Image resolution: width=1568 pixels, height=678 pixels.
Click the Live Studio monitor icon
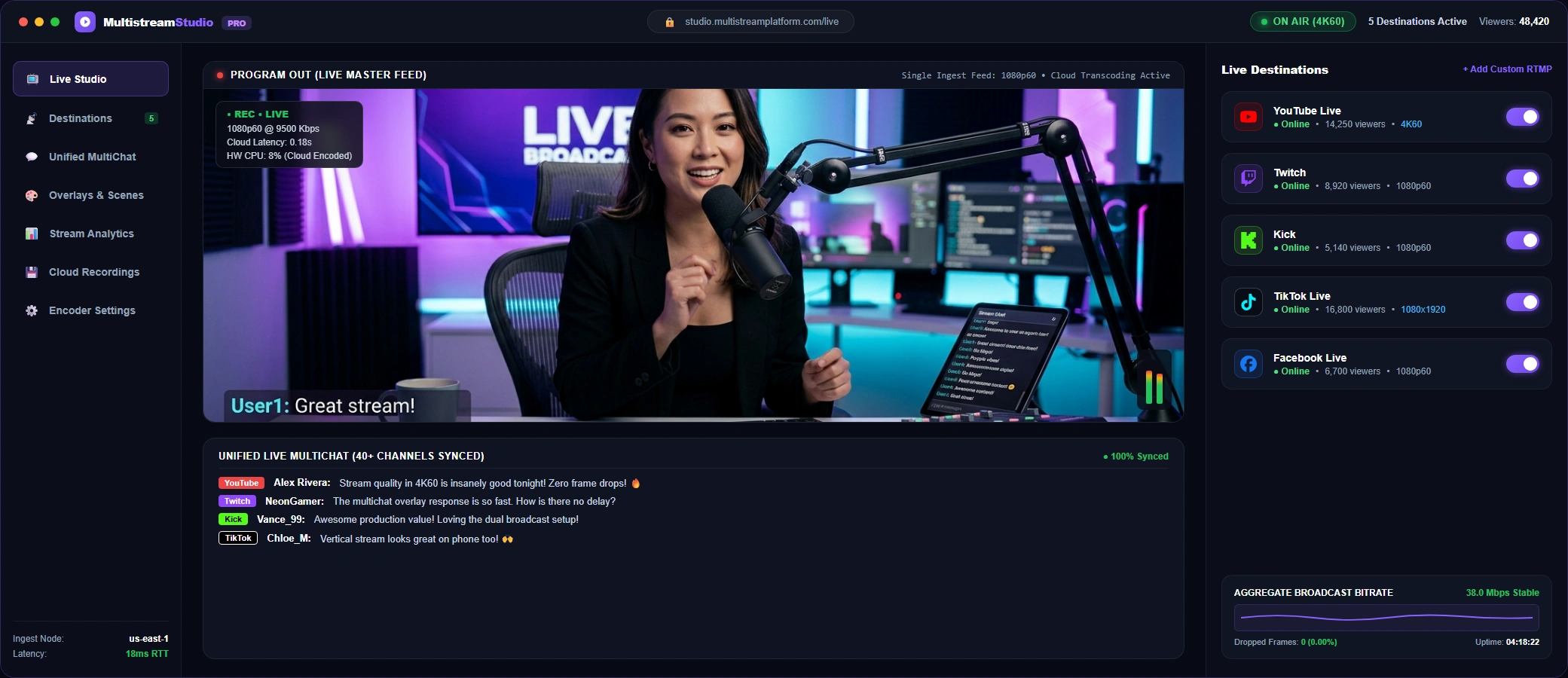click(x=32, y=79)
